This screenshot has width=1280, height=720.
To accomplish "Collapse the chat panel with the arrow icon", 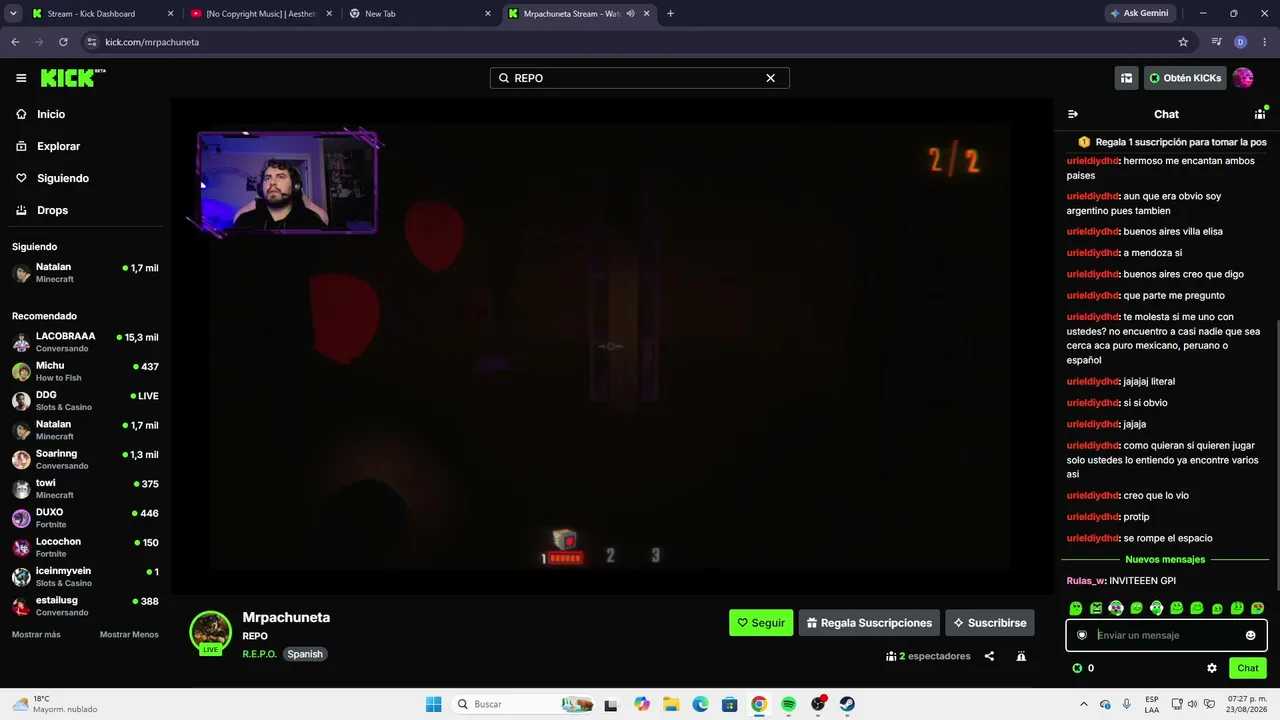I will (x=1073, y=114).
